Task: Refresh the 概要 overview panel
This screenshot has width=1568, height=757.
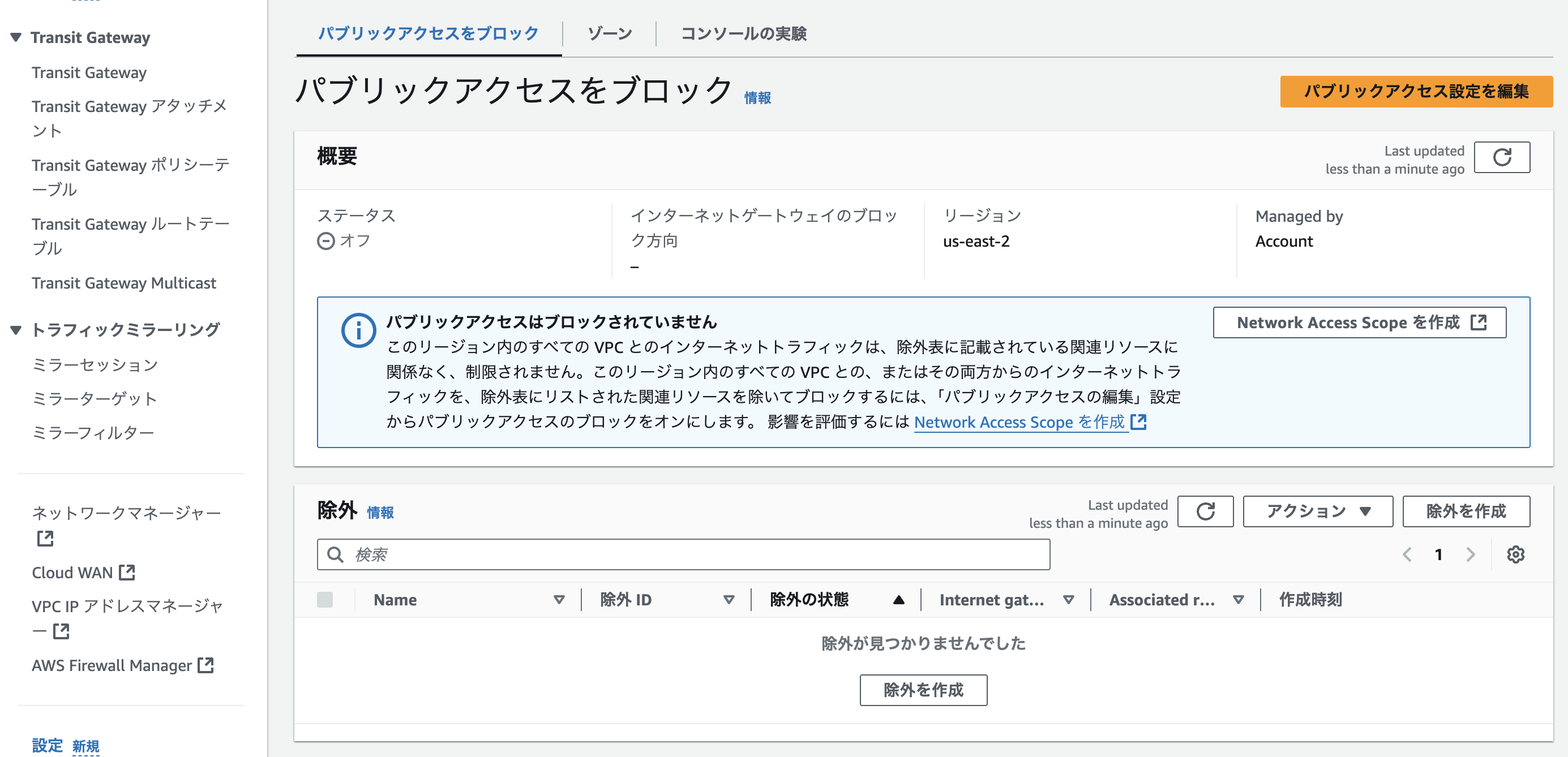Action: coord(1502,157)
